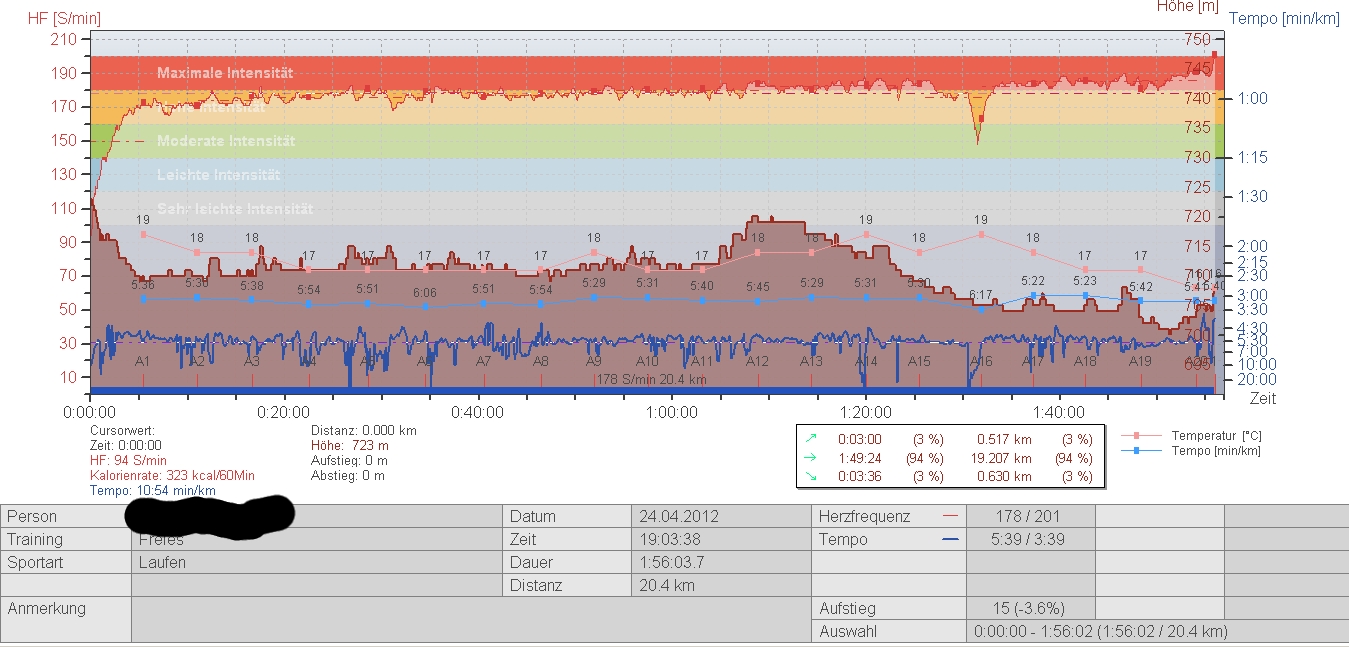The width and height of the screenshot is (1349, 647).
Task: Click the blue Tempo line swatch
Action: coord(950,540)
